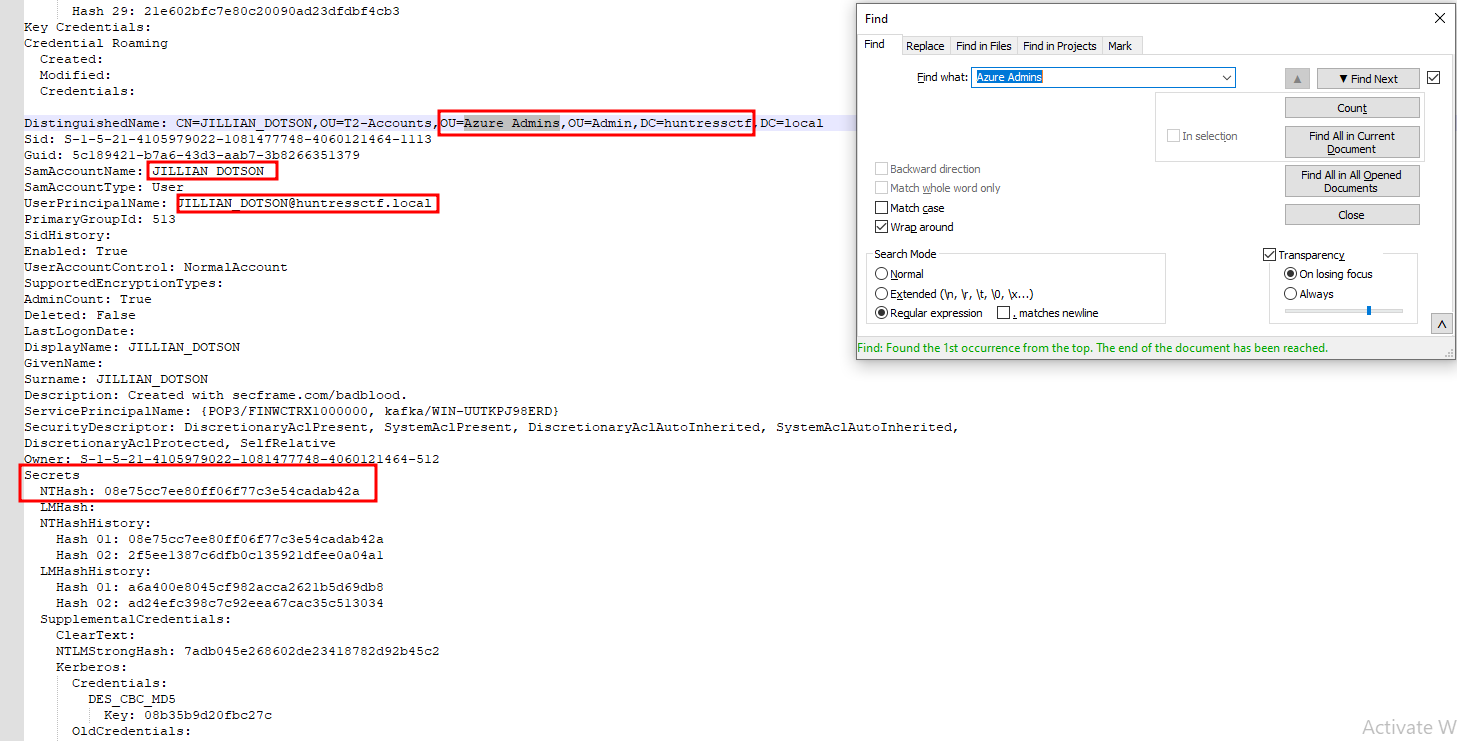Select Normal search mode
Image resolution: width=1457 pixels, height=741 pixels.
point(881,274)
